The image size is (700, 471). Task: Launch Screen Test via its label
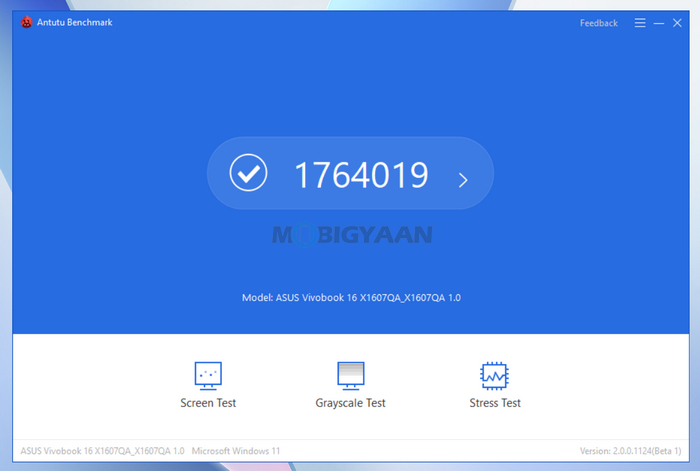(208, 403)
